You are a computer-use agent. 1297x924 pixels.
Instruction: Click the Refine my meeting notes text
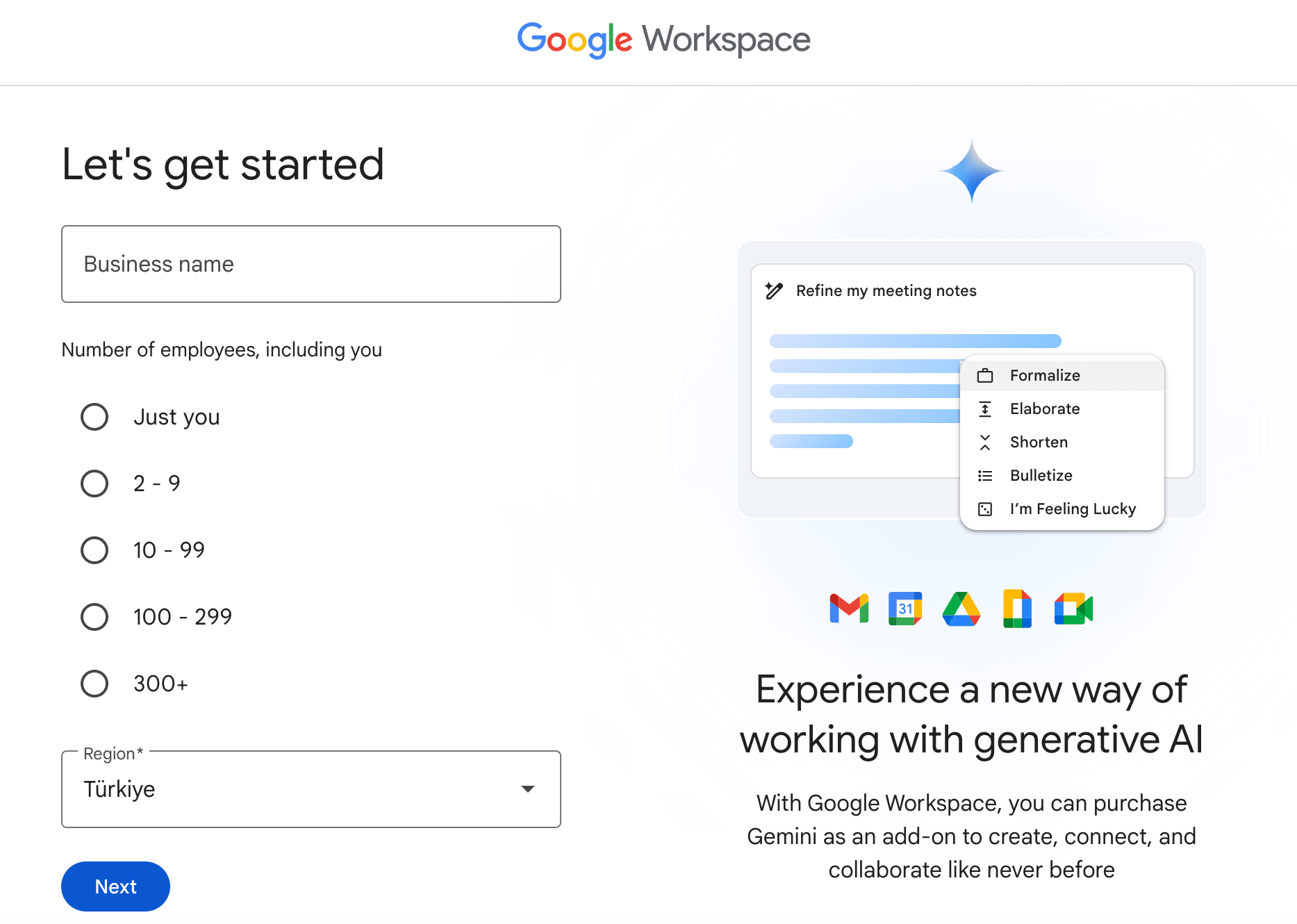pyautogui.click(x=886, y=290)
